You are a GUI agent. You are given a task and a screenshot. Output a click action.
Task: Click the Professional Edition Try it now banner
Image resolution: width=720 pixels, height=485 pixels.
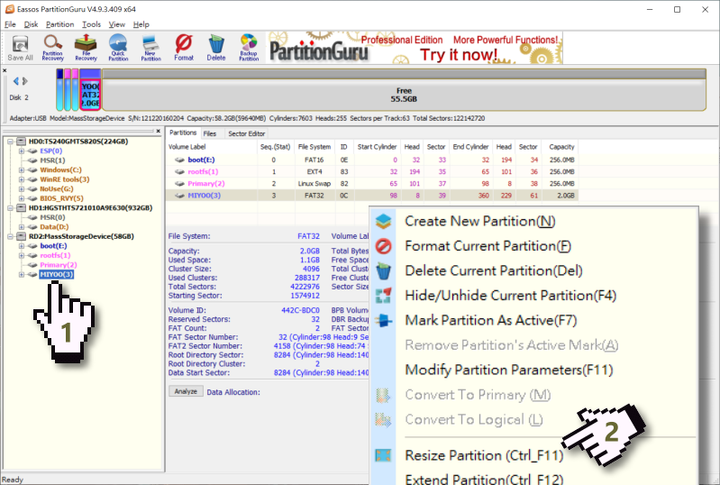point(416,48)
